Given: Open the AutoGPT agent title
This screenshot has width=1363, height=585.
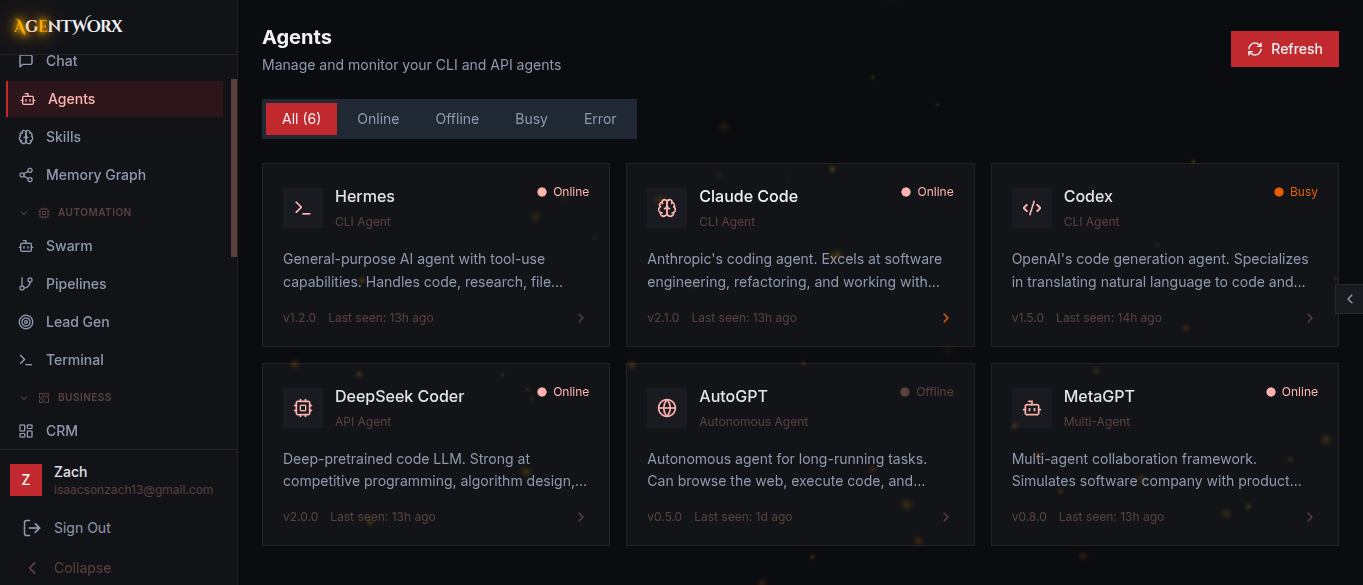Looking at the screenshot, I should pos(733,396).
